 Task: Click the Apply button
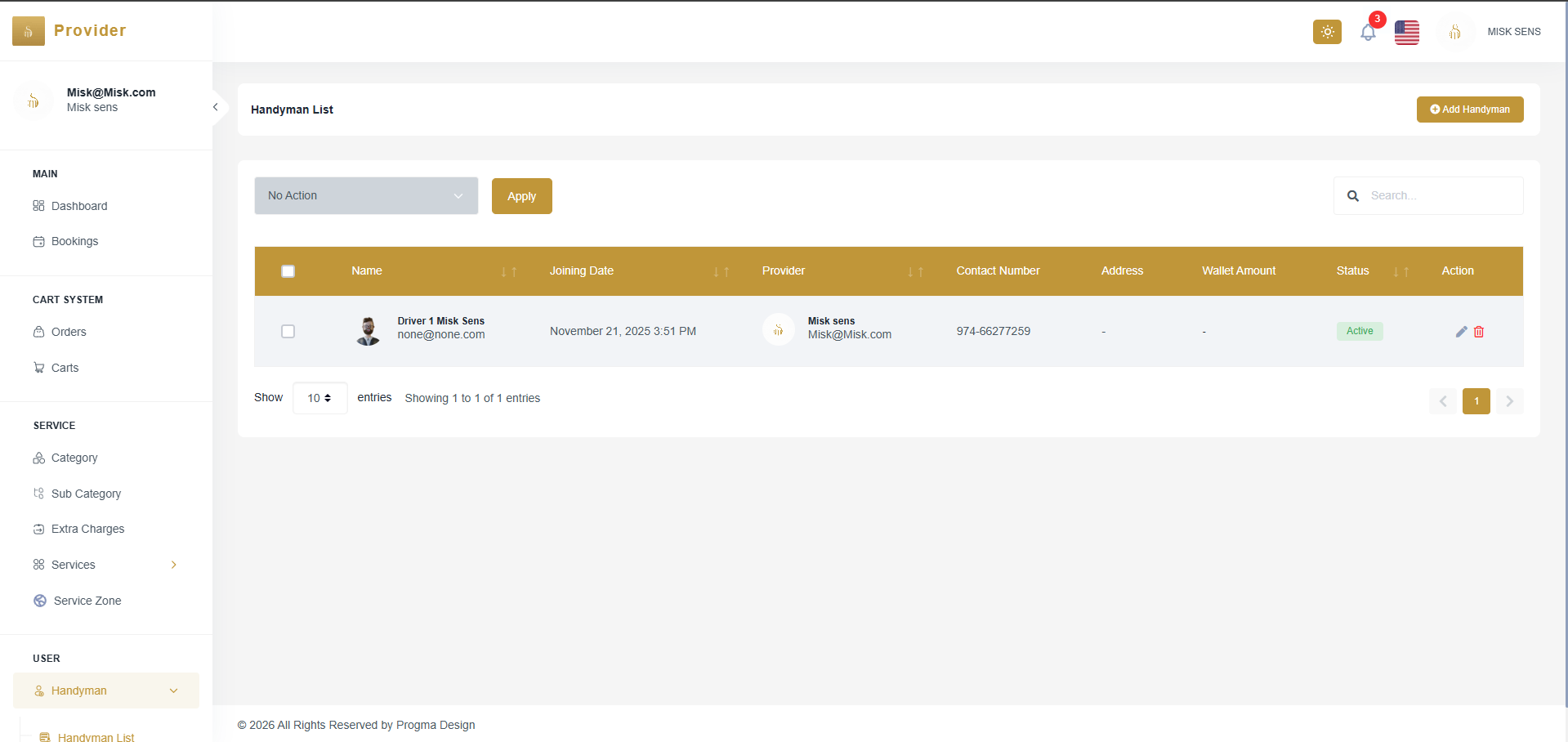(x=521, y=196)
